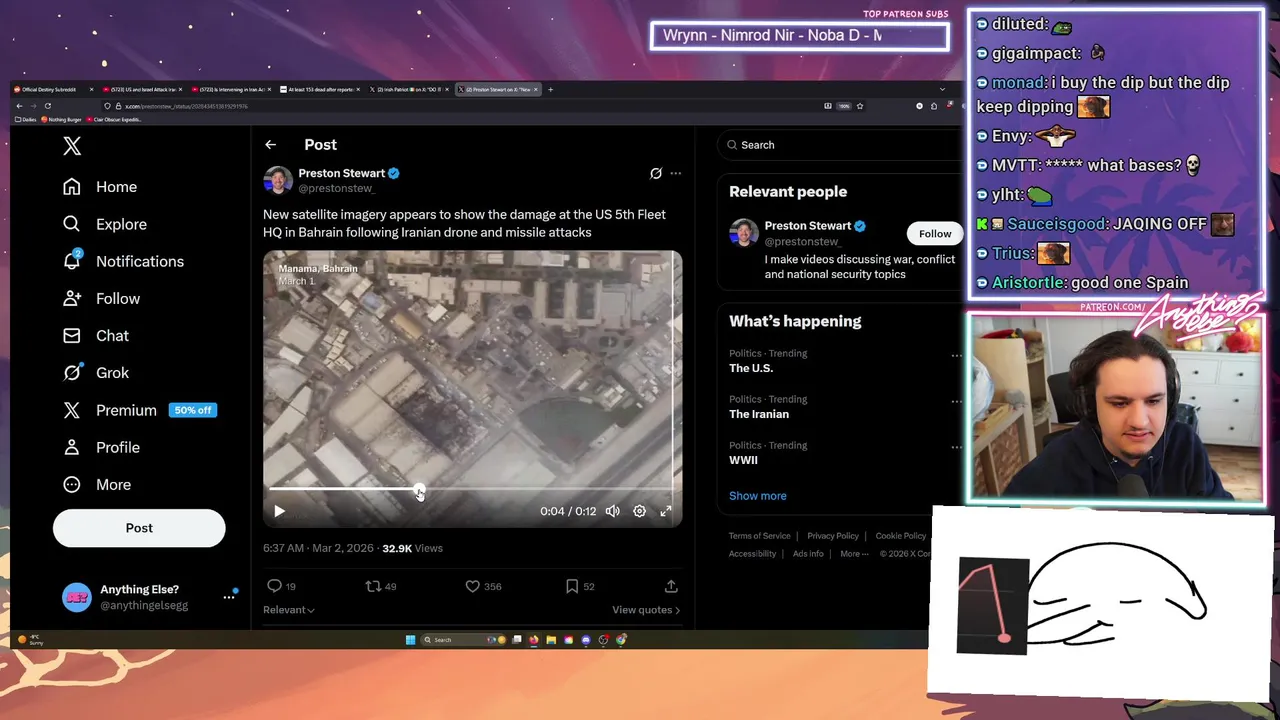Expand the footer More dropdown
Screen dimensions: 1280x720
point(853,554)
